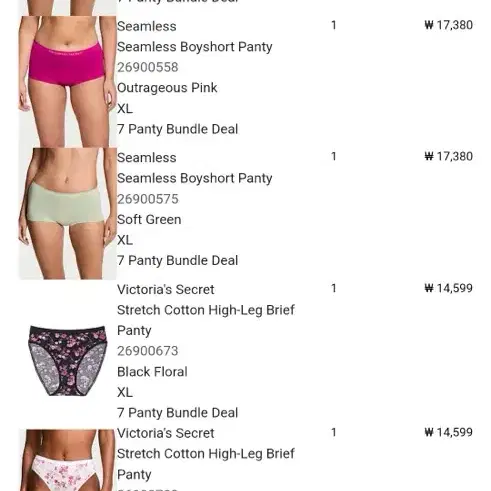The width and height of the screenshot is (491, 491).
Task: Click the Outrageous Pink color label
Action: pos(167,88)
